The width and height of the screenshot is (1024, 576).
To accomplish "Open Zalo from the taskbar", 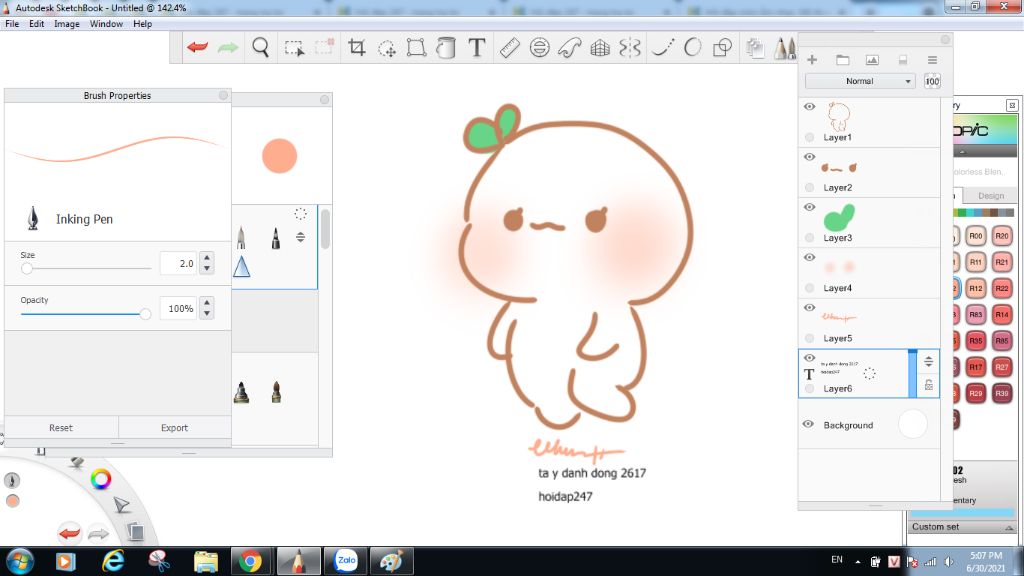I will [346, 561].
